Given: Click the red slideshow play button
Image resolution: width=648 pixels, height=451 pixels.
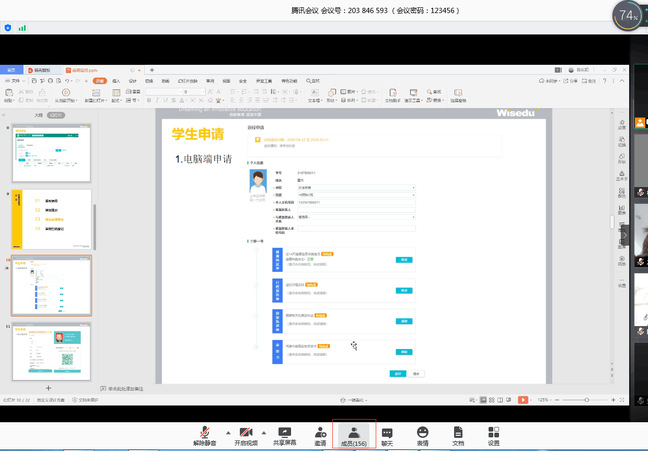Looking at the screenshot, I should (x=522, y=399).
